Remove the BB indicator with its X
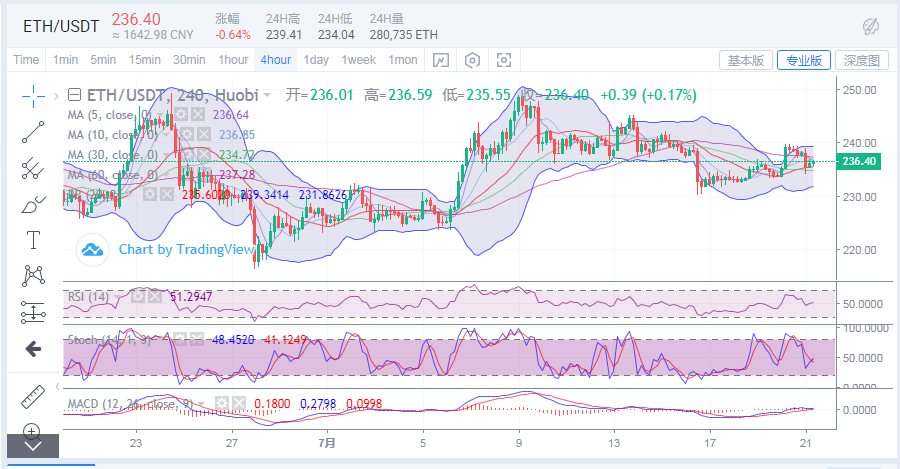Viewport: 900px width, 469px height. tap(167, 195)
